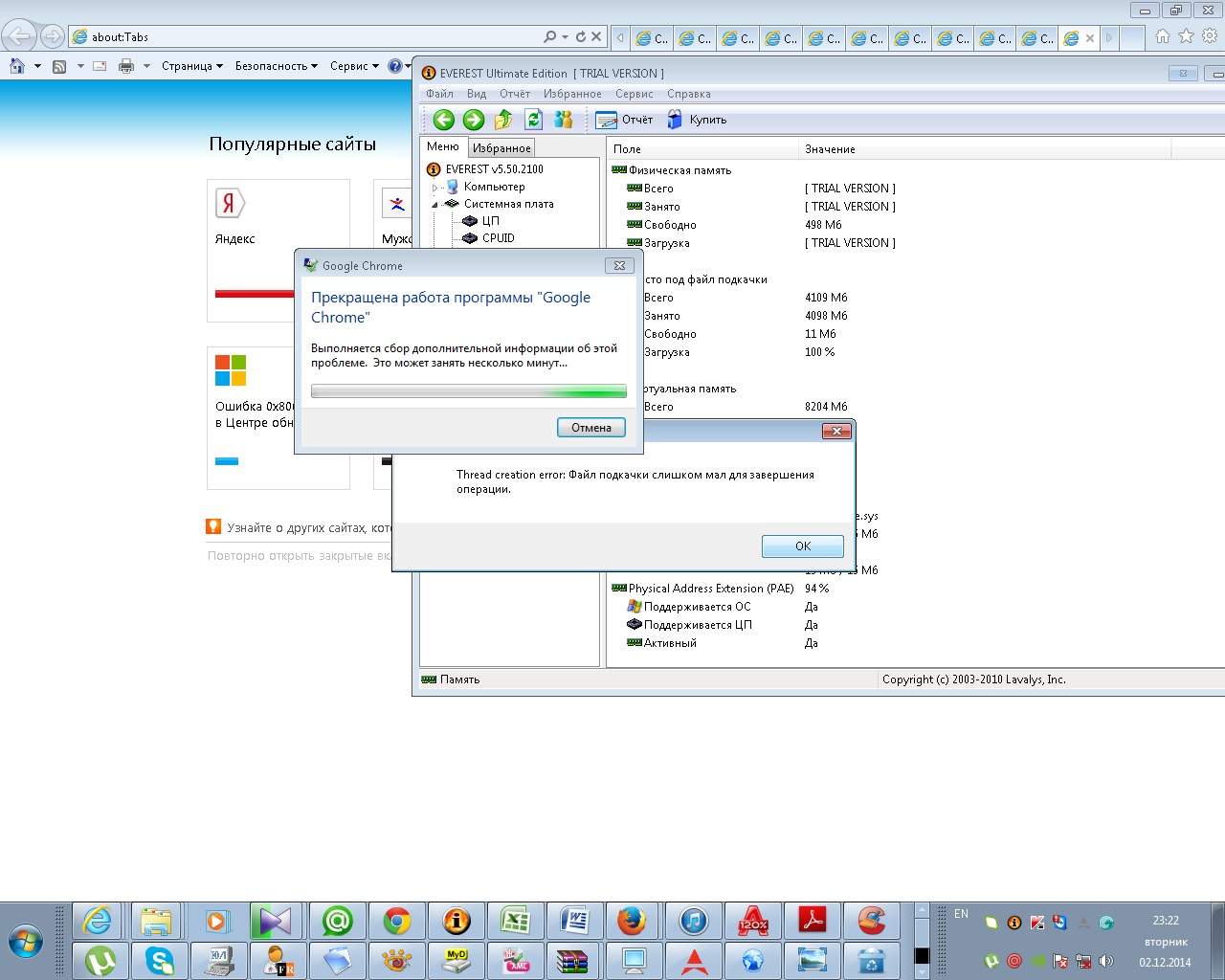Click the Up level icon in EVEREST toolbar
1225x980 pixels.
(x=503, y=120)
